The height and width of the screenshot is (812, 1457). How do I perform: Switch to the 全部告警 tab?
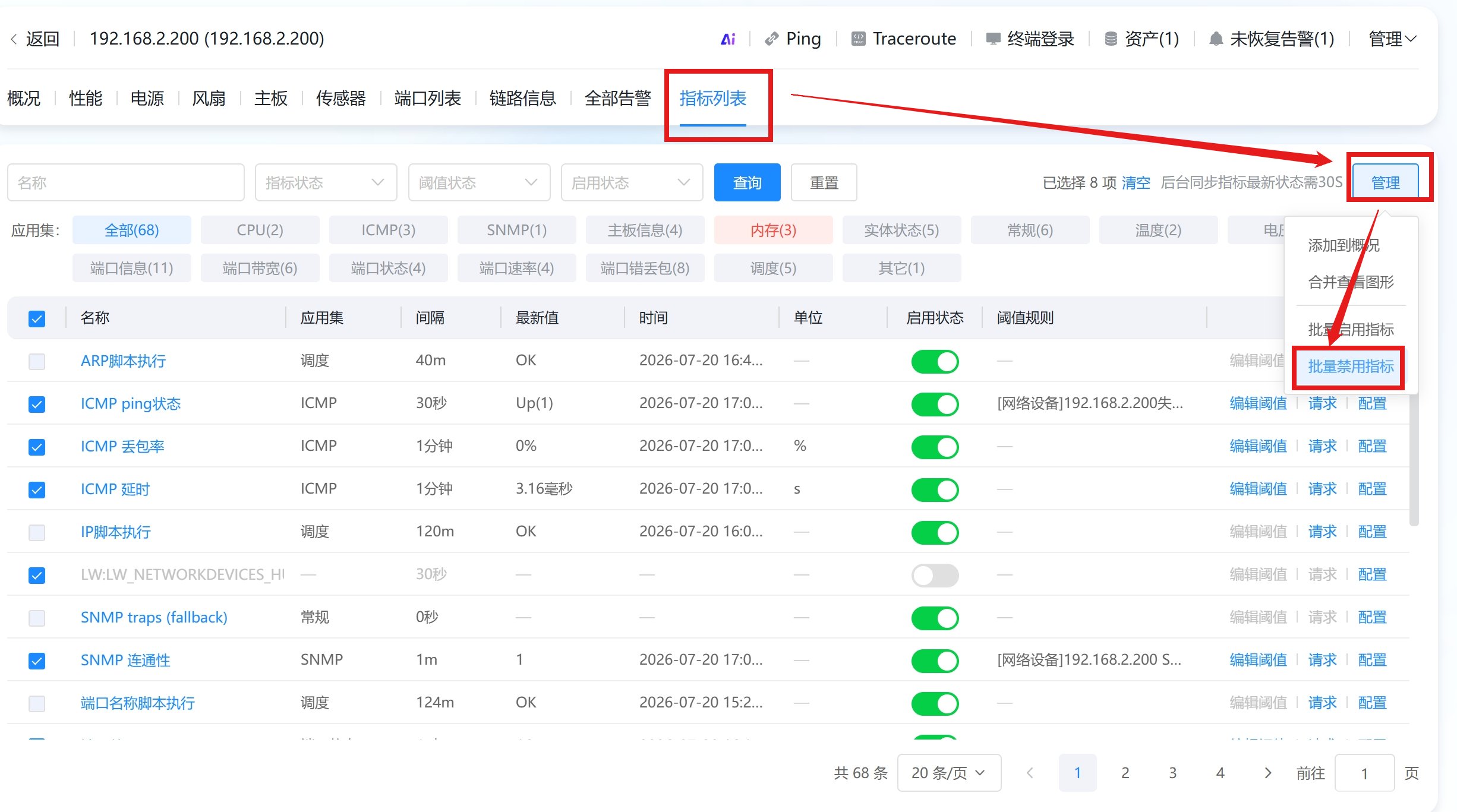(x=617, y=98)
